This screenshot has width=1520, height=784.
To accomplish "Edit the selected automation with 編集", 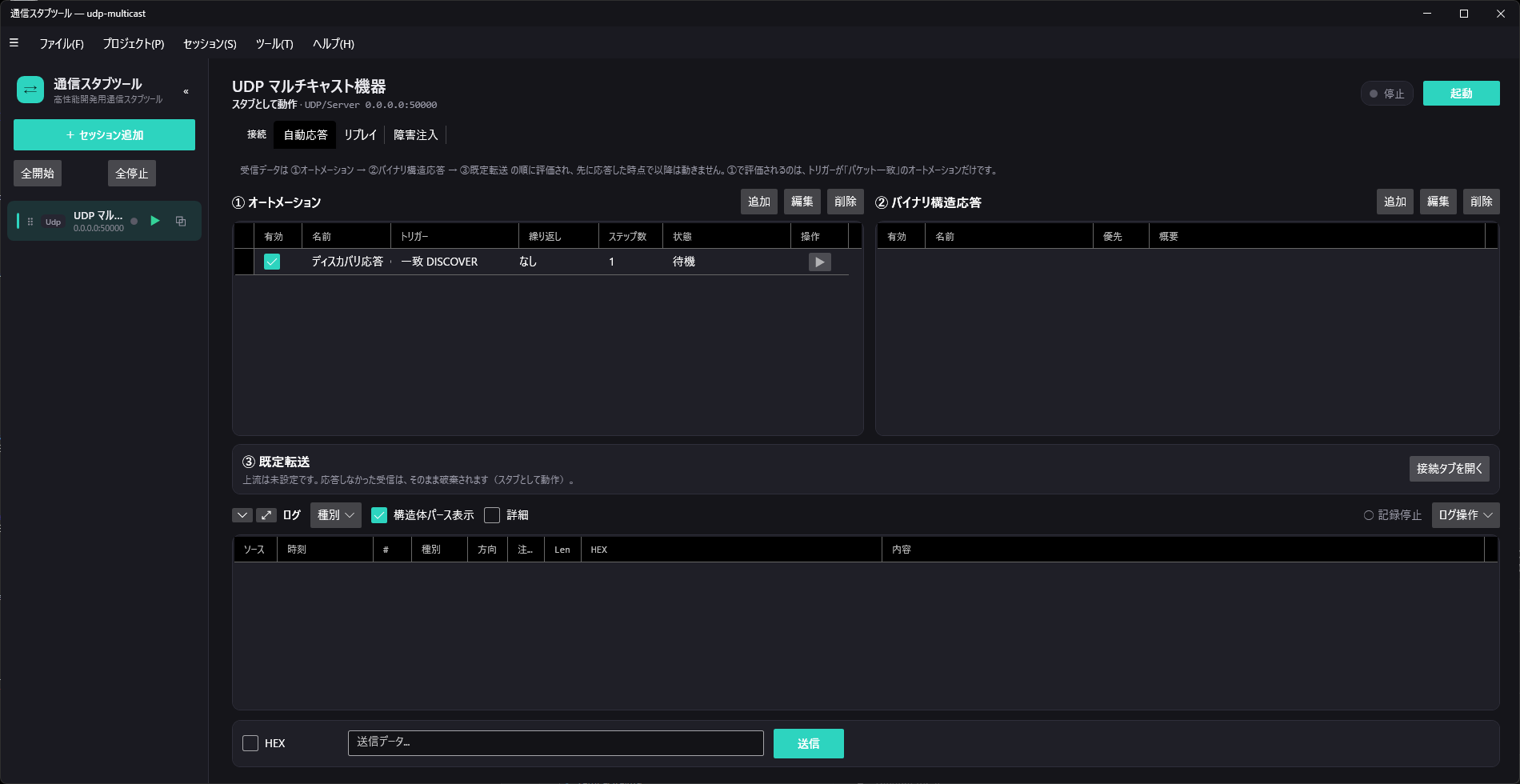I will (x=802, y=202).
